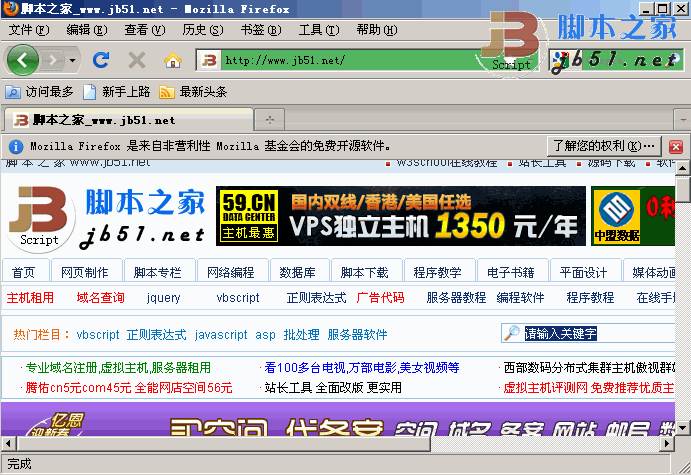
Task: Open the back/forward history dropdown arrow
Action: (x=72, y=60)
